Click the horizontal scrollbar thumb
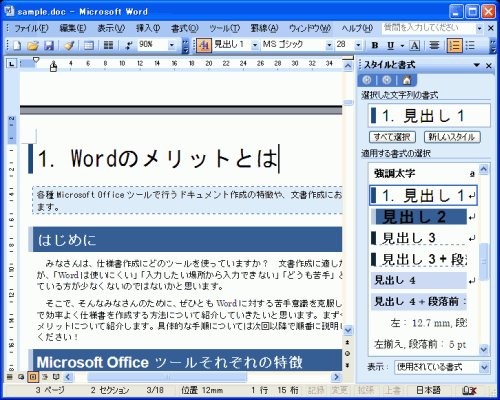 (x=167, y=377)
